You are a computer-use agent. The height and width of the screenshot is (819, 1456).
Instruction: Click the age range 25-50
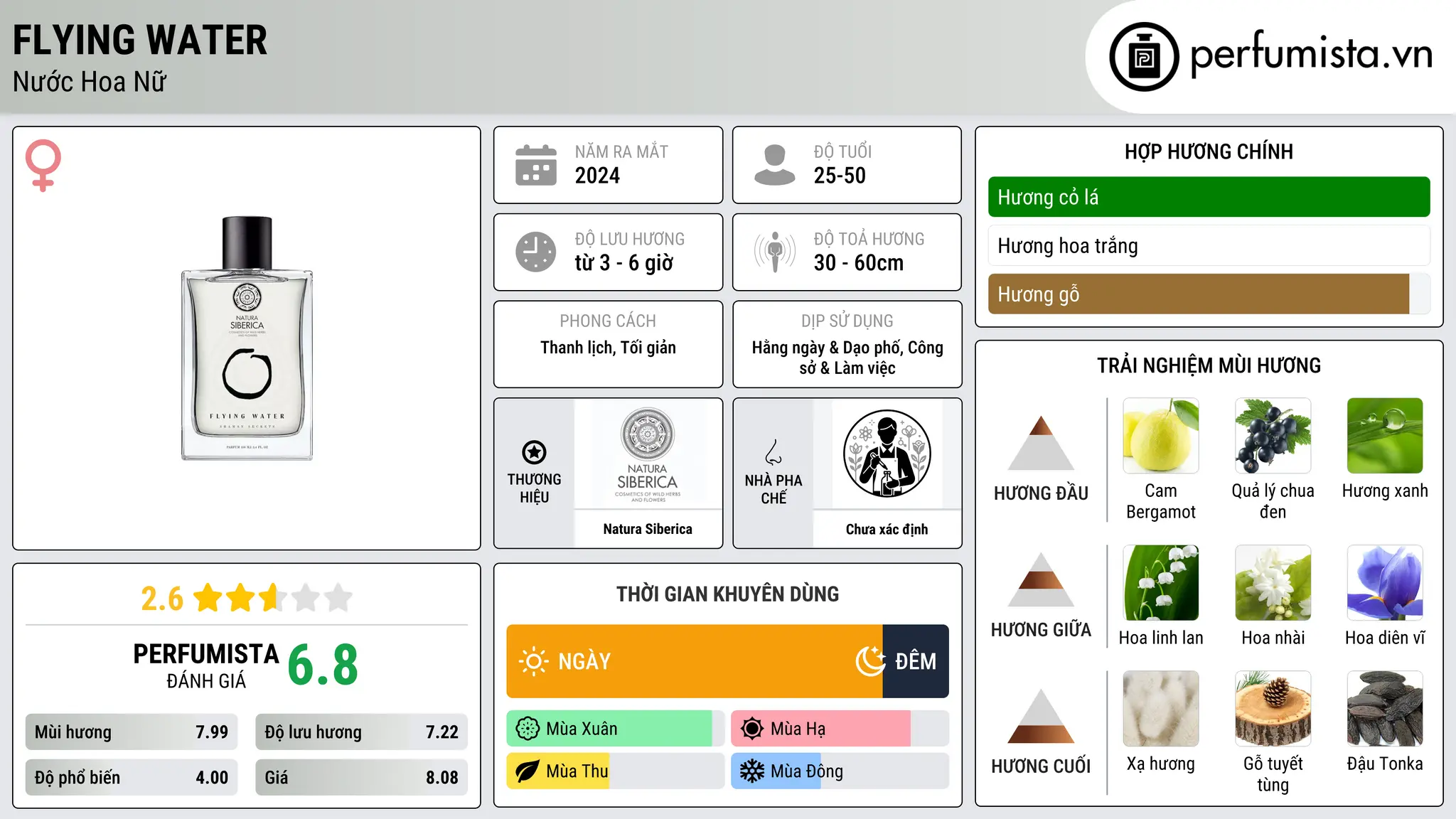[840, 176]
